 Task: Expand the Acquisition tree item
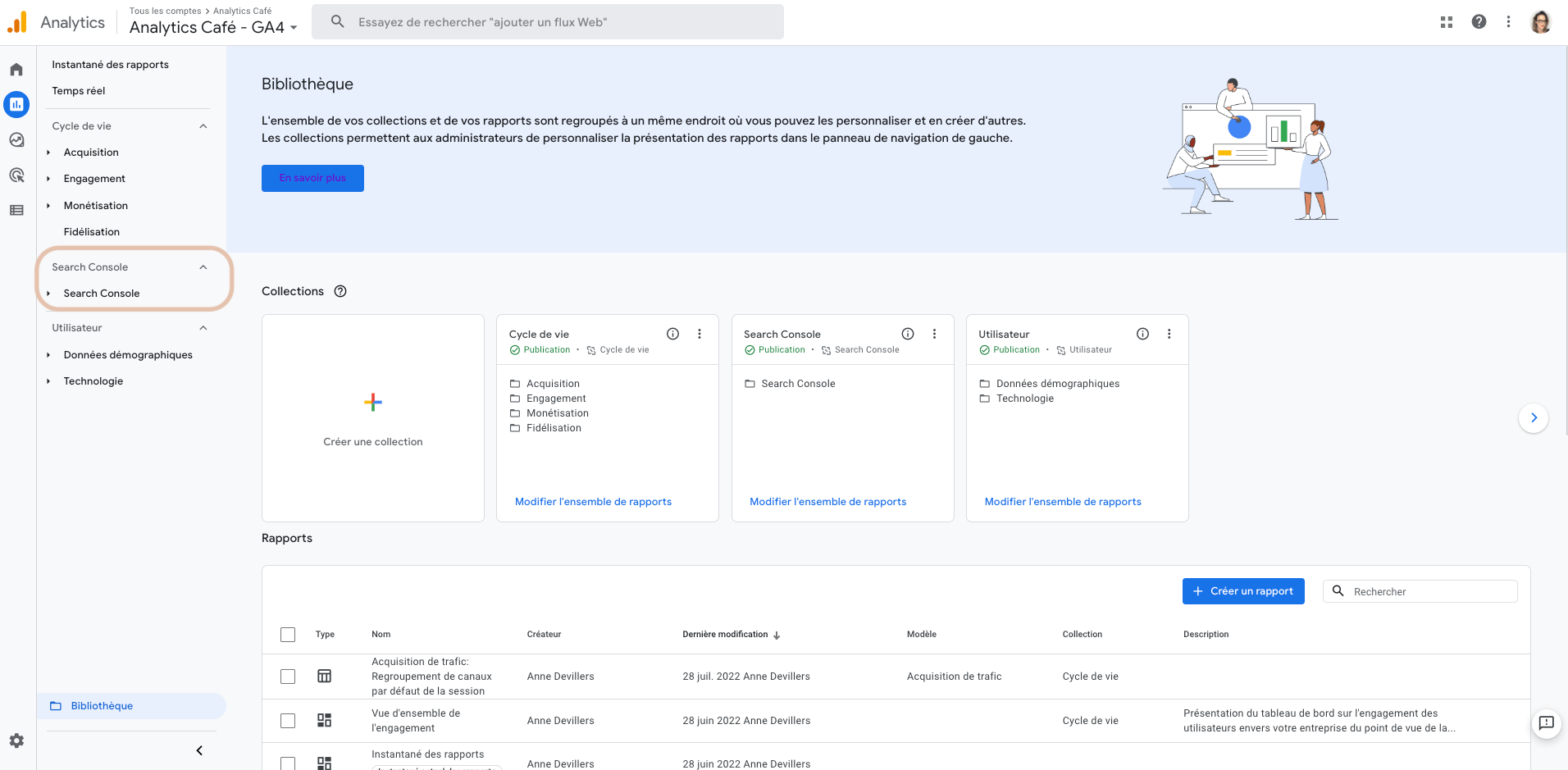tap(48, 153)
